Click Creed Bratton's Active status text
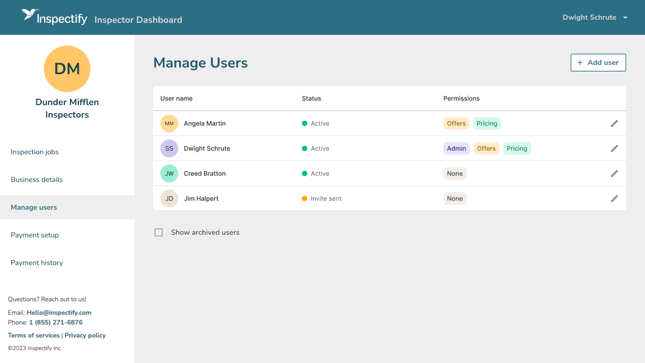The width and height of the screenshot is (645, 363). pyautogui.click(x=320, y=174)
